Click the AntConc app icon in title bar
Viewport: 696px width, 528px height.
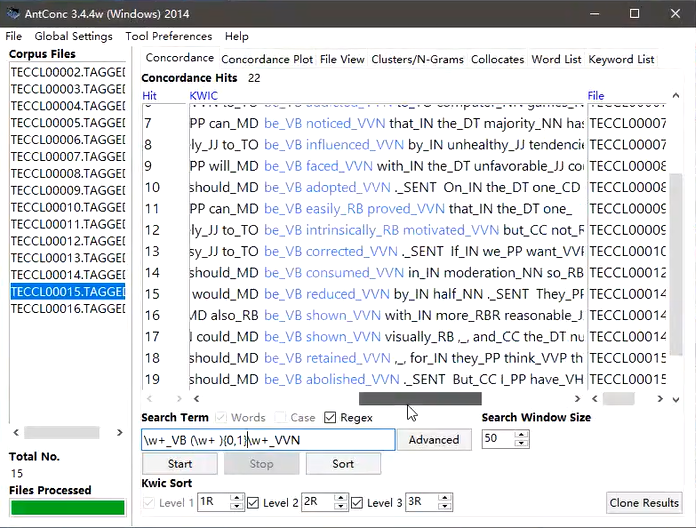[14, 13]
